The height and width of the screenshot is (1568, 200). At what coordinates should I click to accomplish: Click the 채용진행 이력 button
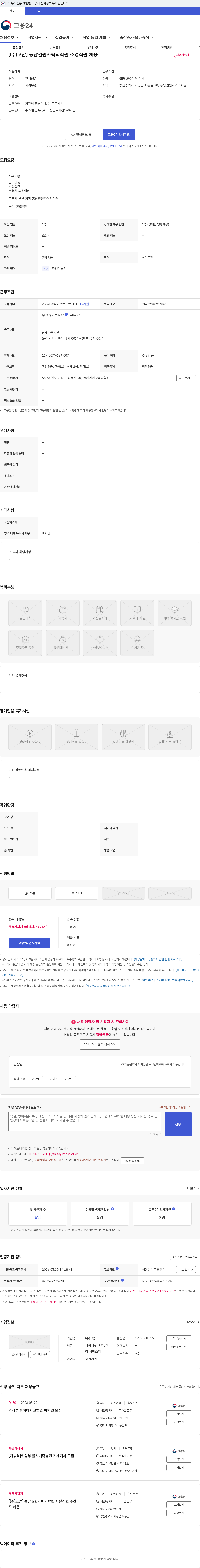click(x=179, y=1347)
